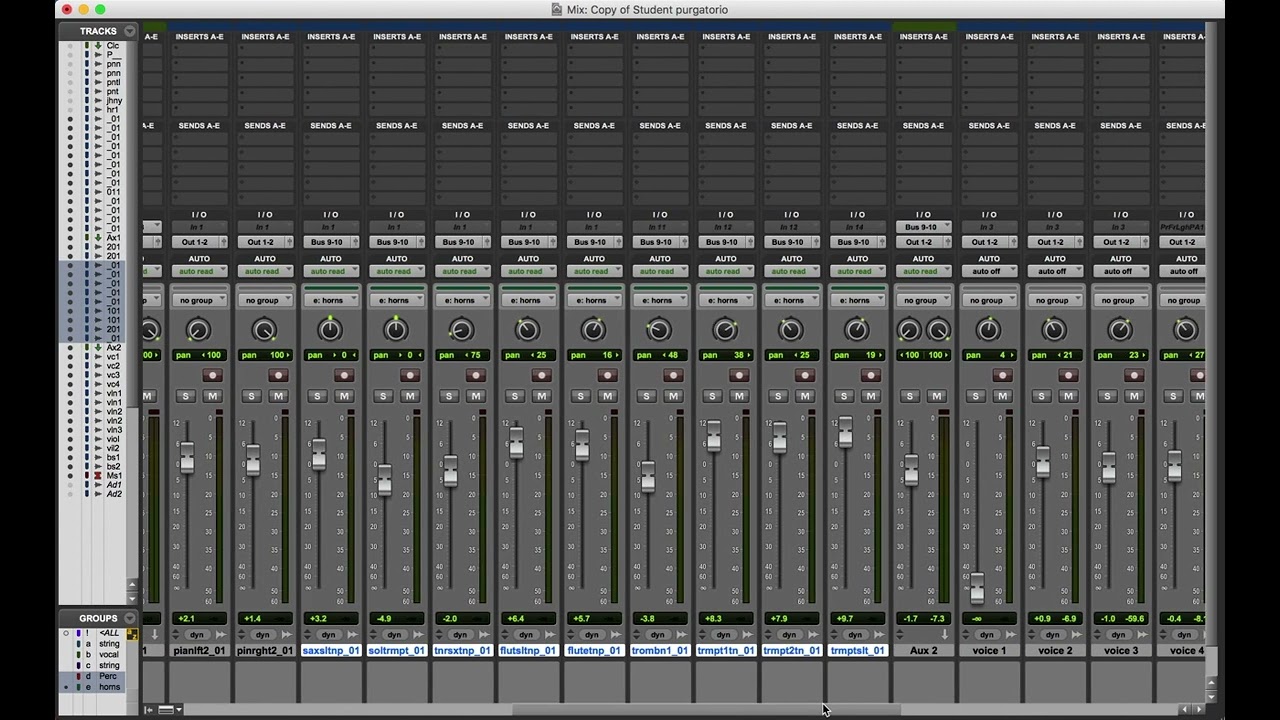1280x720 pixels.
Task: Open automation mode selector on pianlft2_01
Action: coord(198,271)
